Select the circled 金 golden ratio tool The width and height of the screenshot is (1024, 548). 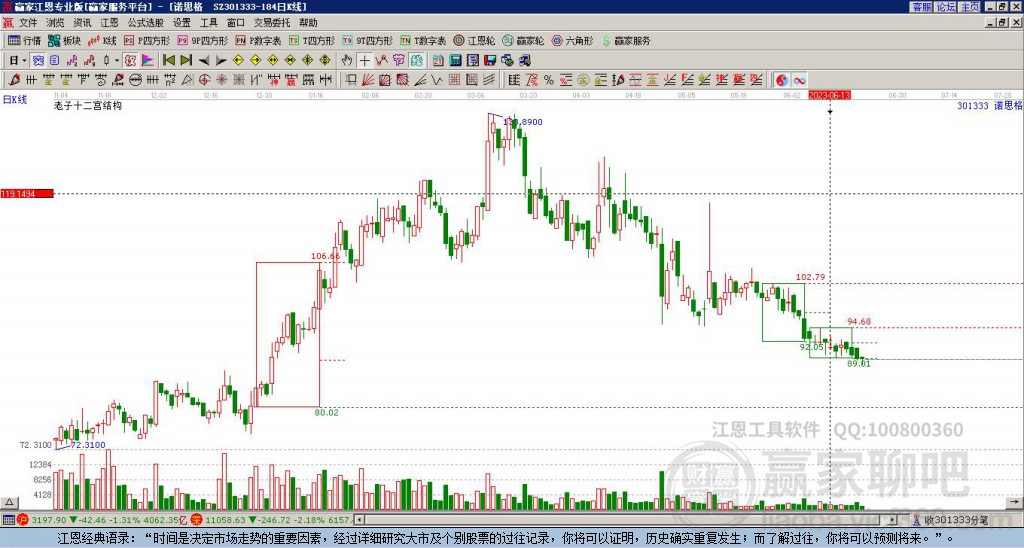coord(583,80)
